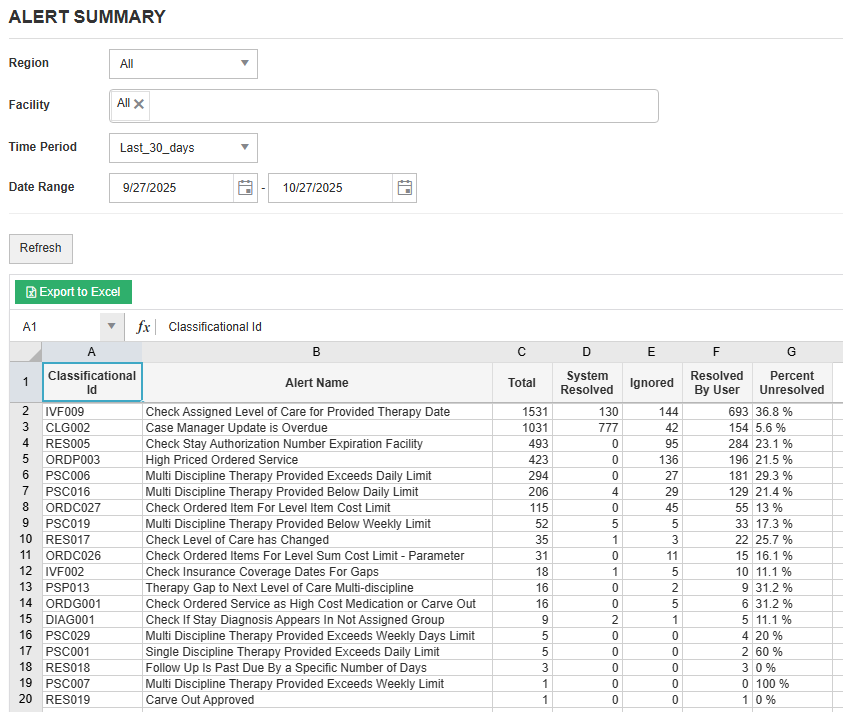This screenshot has height=712, width=843.
Task: Click the Facility multi-select field
Action: (384, 106)
